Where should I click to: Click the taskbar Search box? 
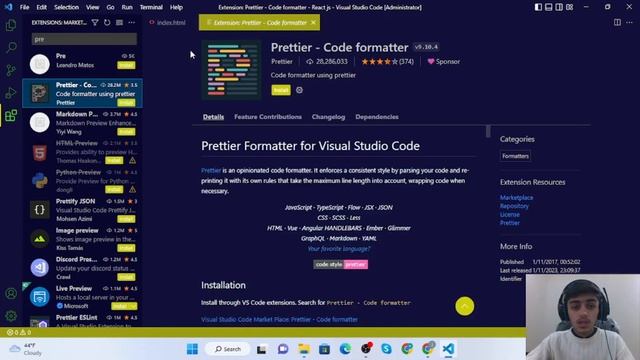228,349
